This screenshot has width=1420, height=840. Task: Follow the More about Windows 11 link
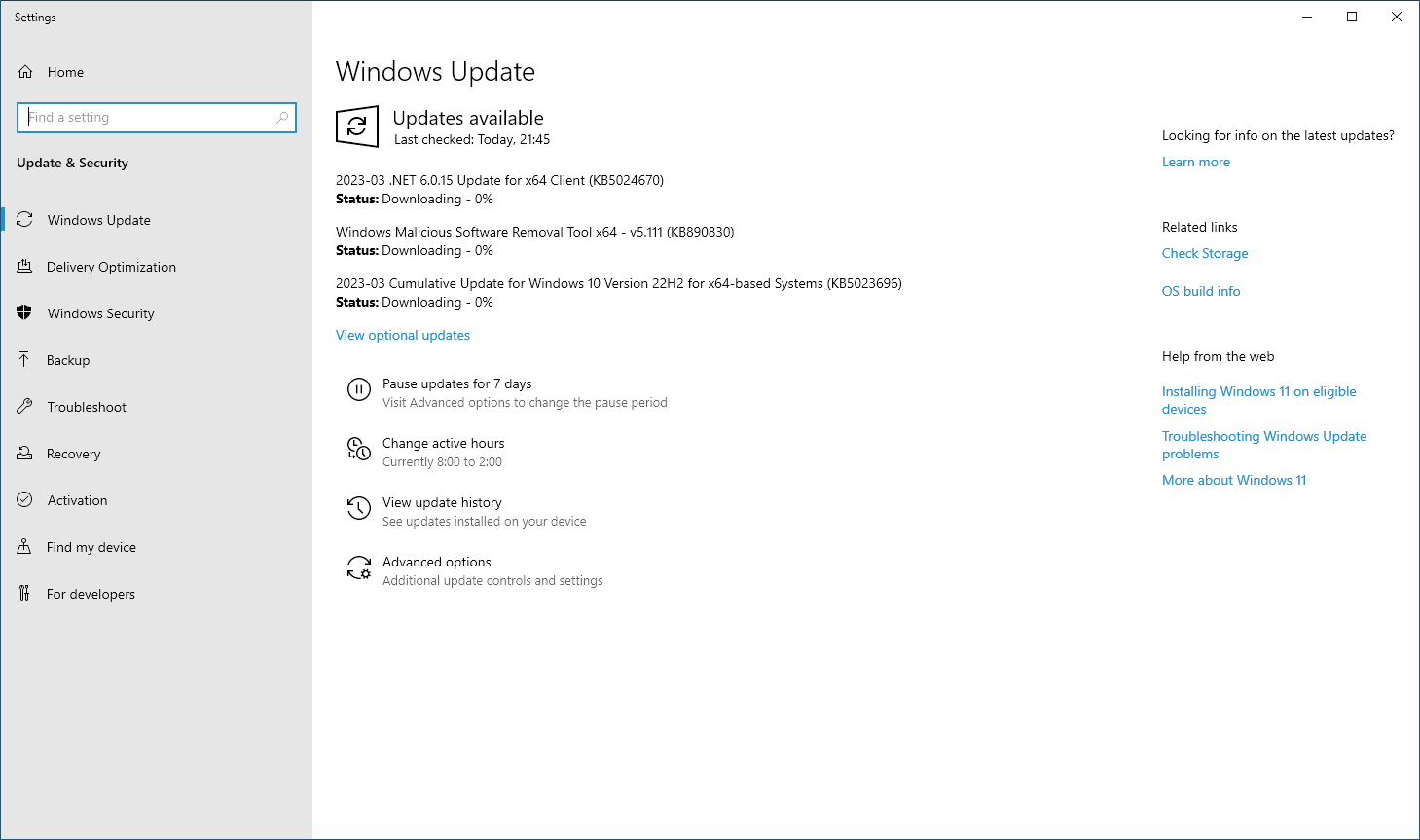pos(1234,481)
